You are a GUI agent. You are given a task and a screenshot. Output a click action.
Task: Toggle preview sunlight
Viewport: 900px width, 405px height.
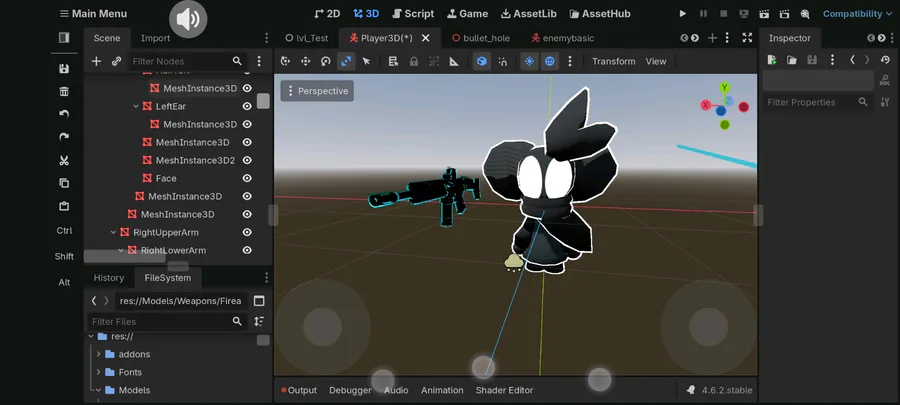pyautogui.click(x=529, y=61)
